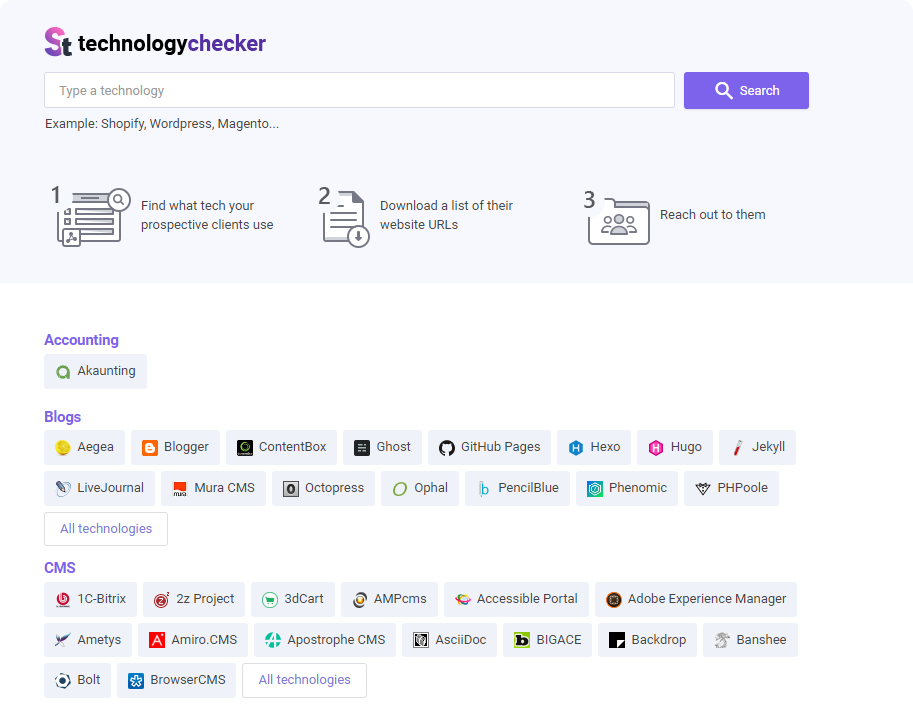
Task: Click the 'Reach out to them' text
Action: (x=713, y=215)
